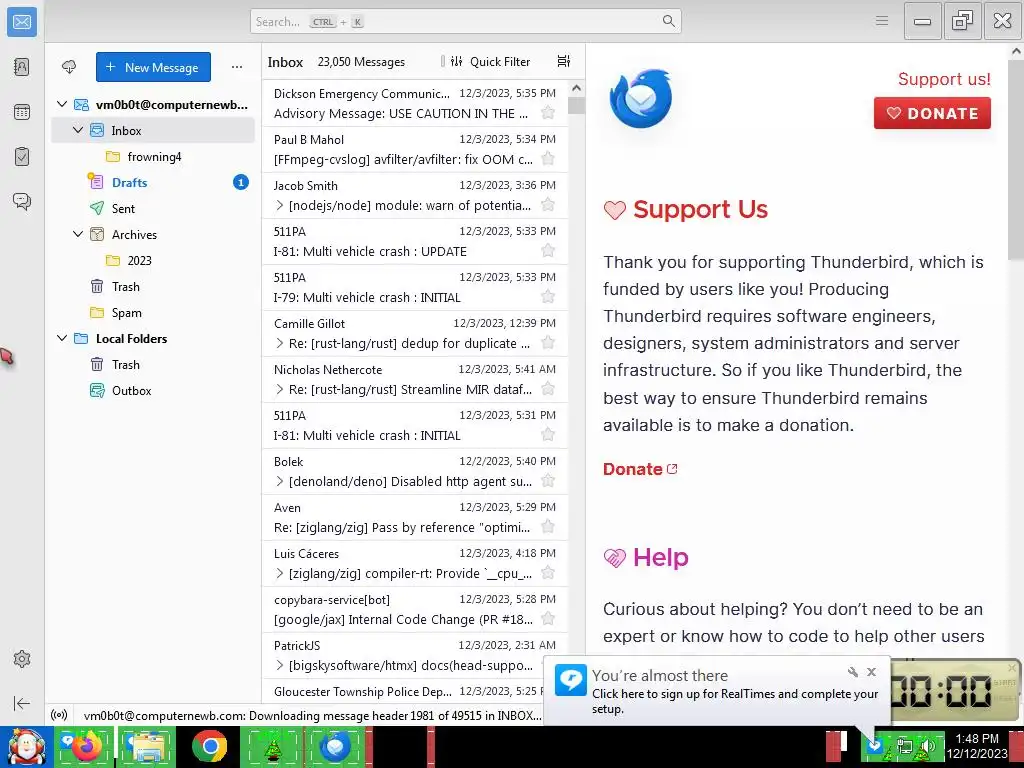Expand the Nicholas Nethercote thread

click(x=280, y=389)
